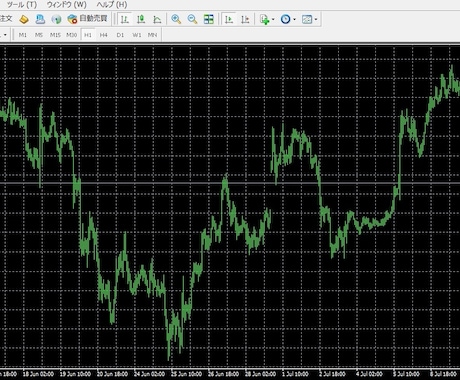460x380 pixels.
Task: Select the W1 weekly timeframe
Action: point(137,35)
